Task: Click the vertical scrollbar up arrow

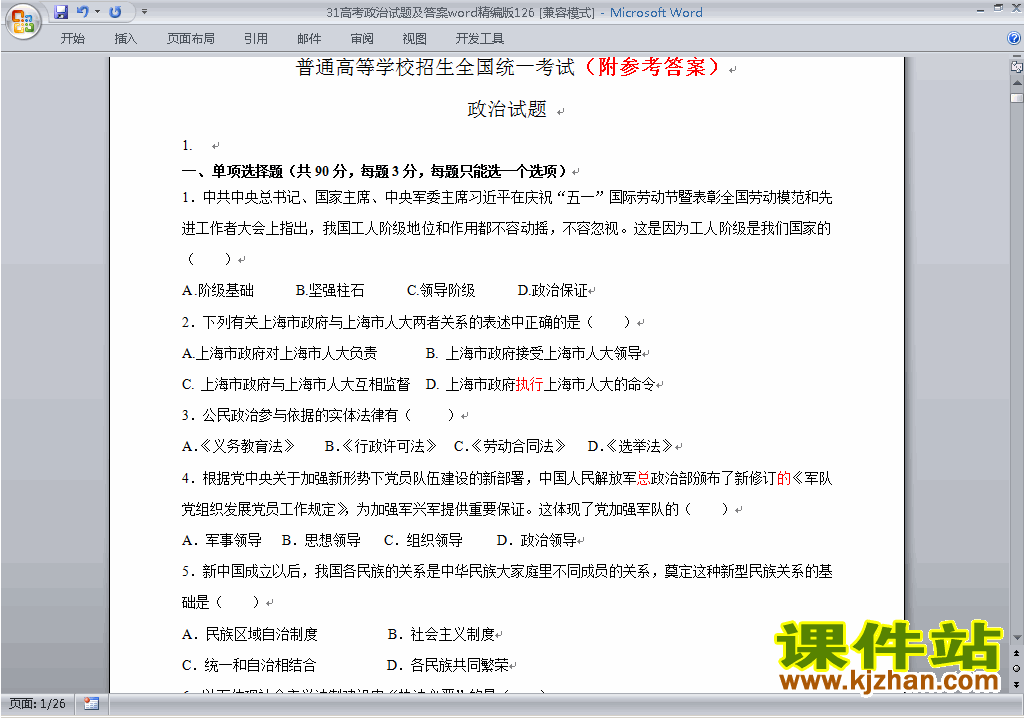Action: pyautogui.click(x=1016, y=83)
